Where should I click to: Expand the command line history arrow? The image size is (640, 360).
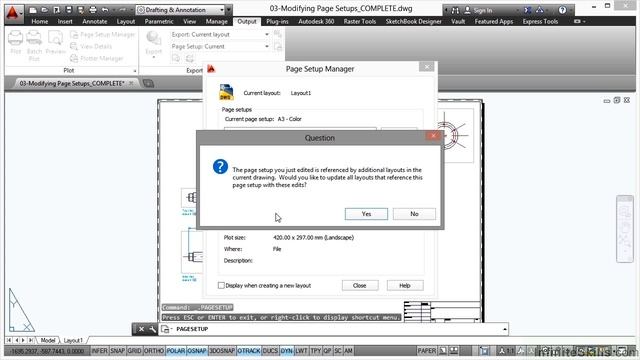click(505, 329)
